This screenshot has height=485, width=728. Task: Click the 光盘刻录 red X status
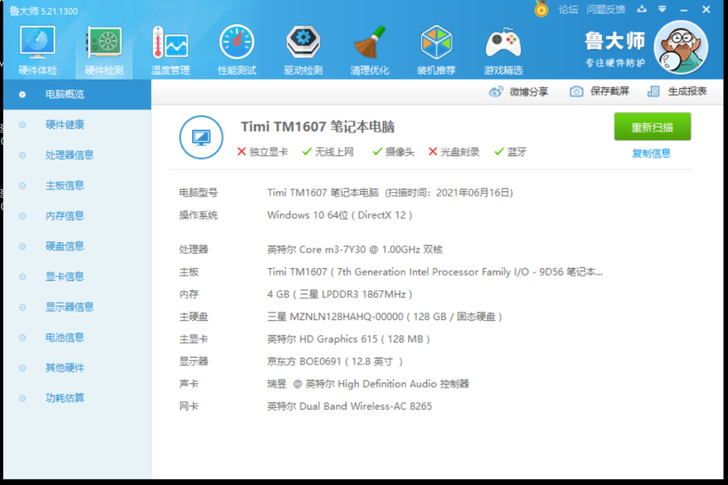point(454,152)
